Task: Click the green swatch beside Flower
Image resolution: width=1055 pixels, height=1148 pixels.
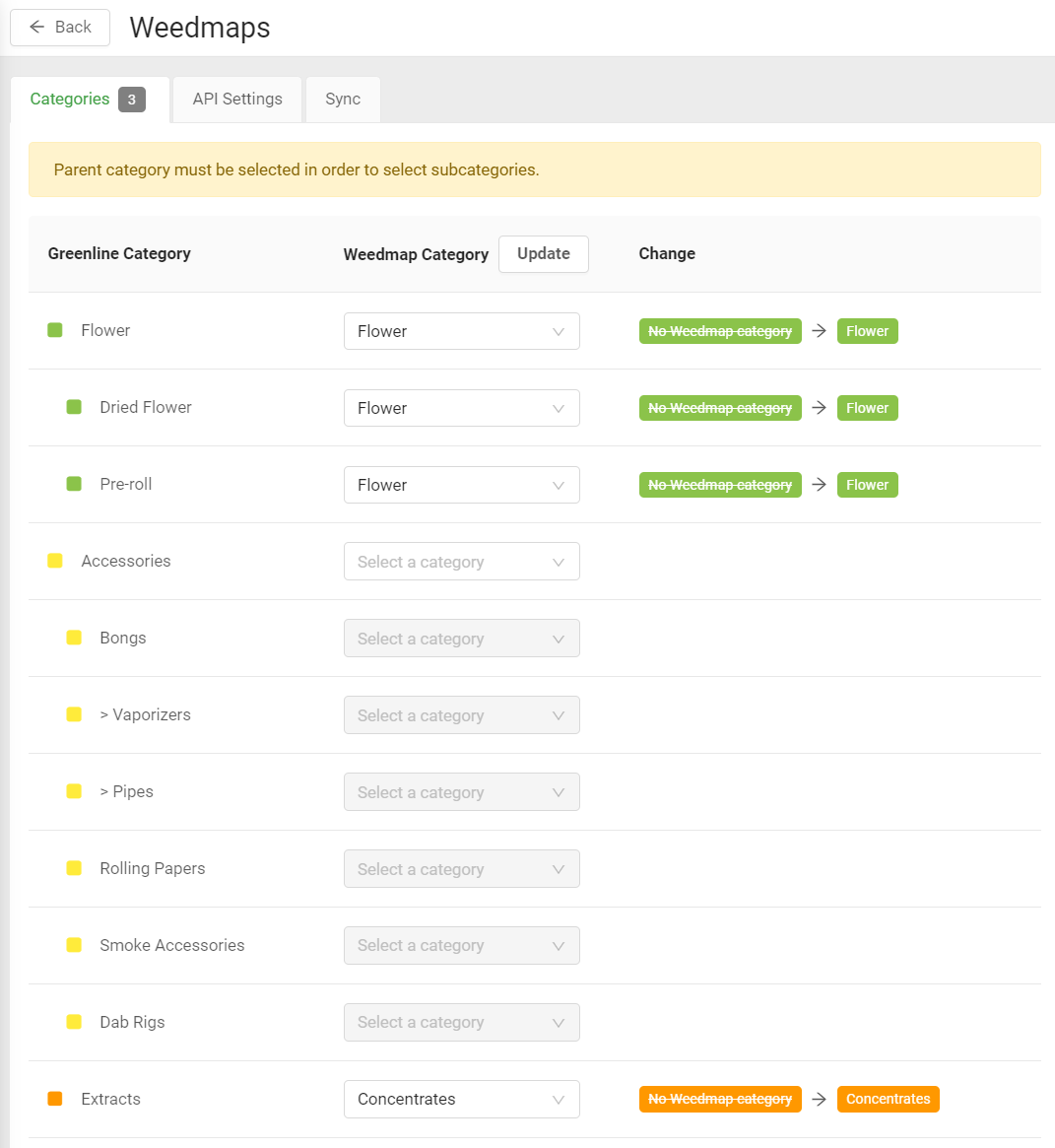Action: pyautogui.click(x=55, y=330)
